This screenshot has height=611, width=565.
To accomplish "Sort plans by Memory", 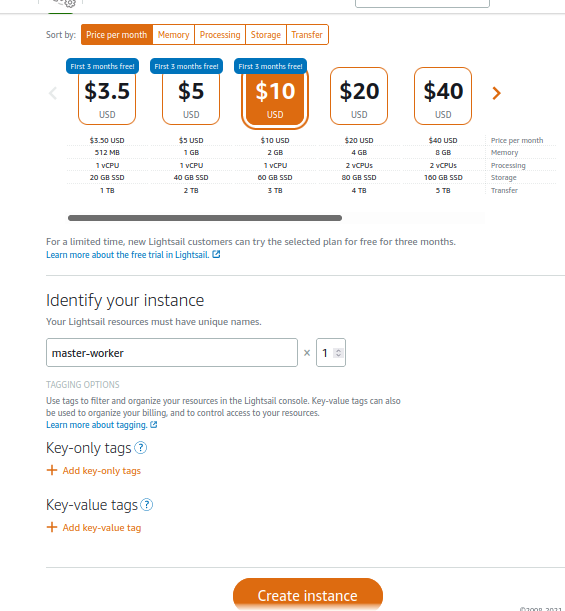I will click(x=173, y=35).
